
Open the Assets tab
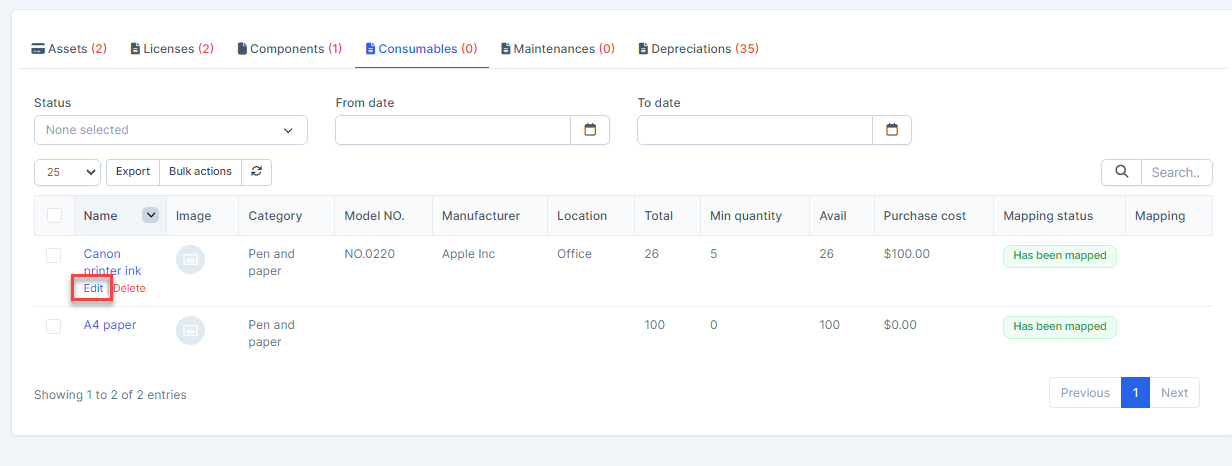(x=69, y=49)
